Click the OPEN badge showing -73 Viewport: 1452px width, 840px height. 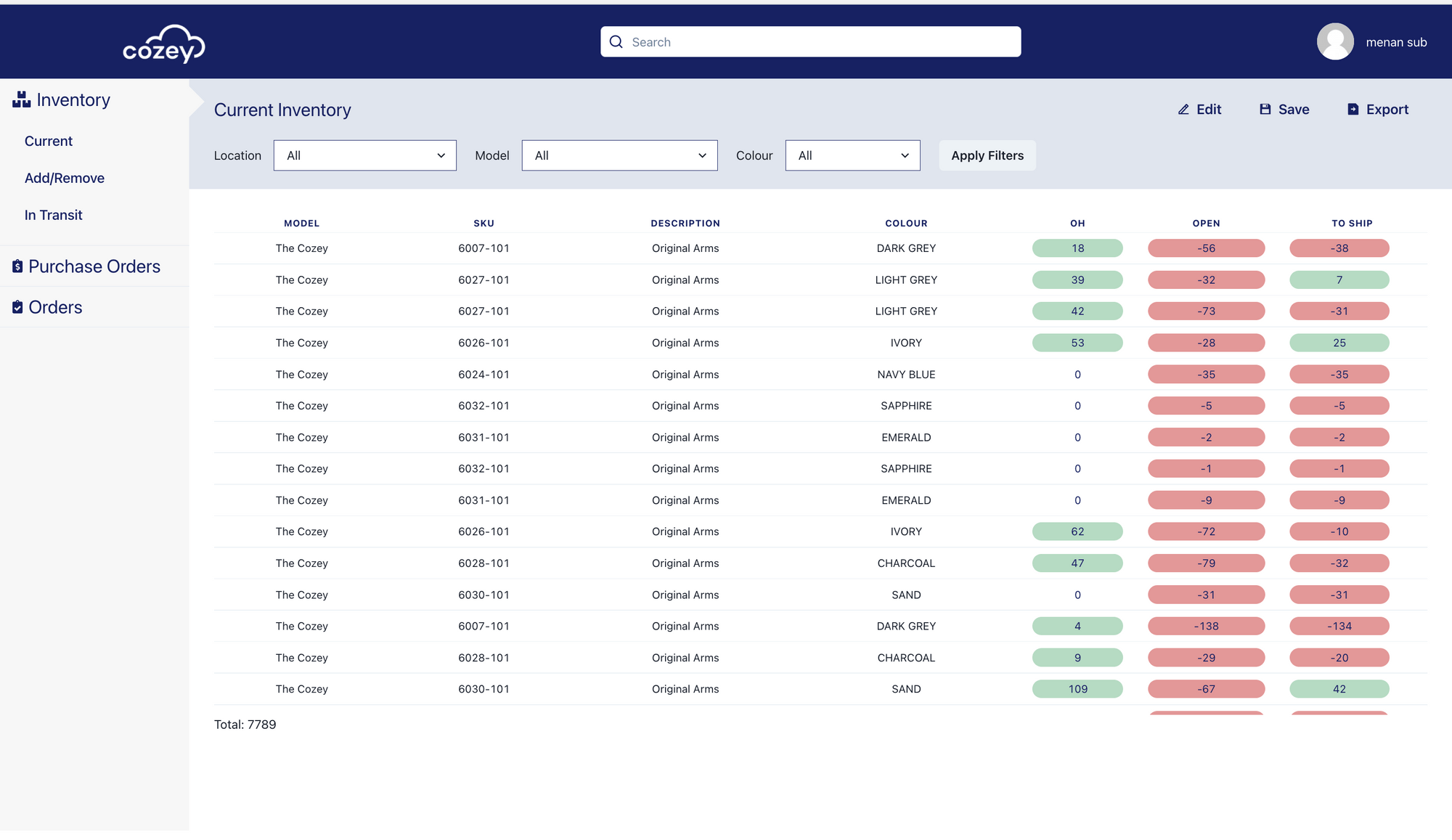click(x=1206, y=311)
